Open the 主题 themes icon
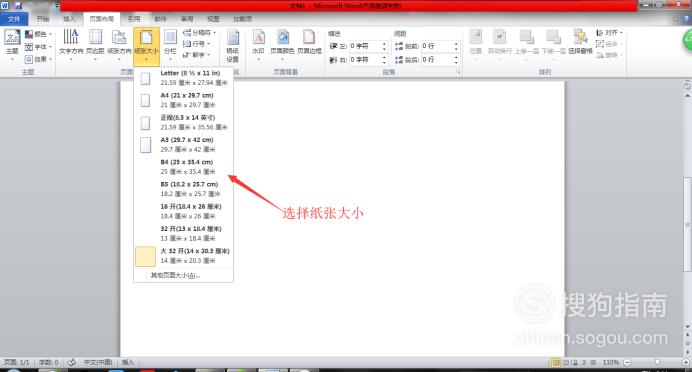Screen dimensions: 692x372 tap(12, 43)
